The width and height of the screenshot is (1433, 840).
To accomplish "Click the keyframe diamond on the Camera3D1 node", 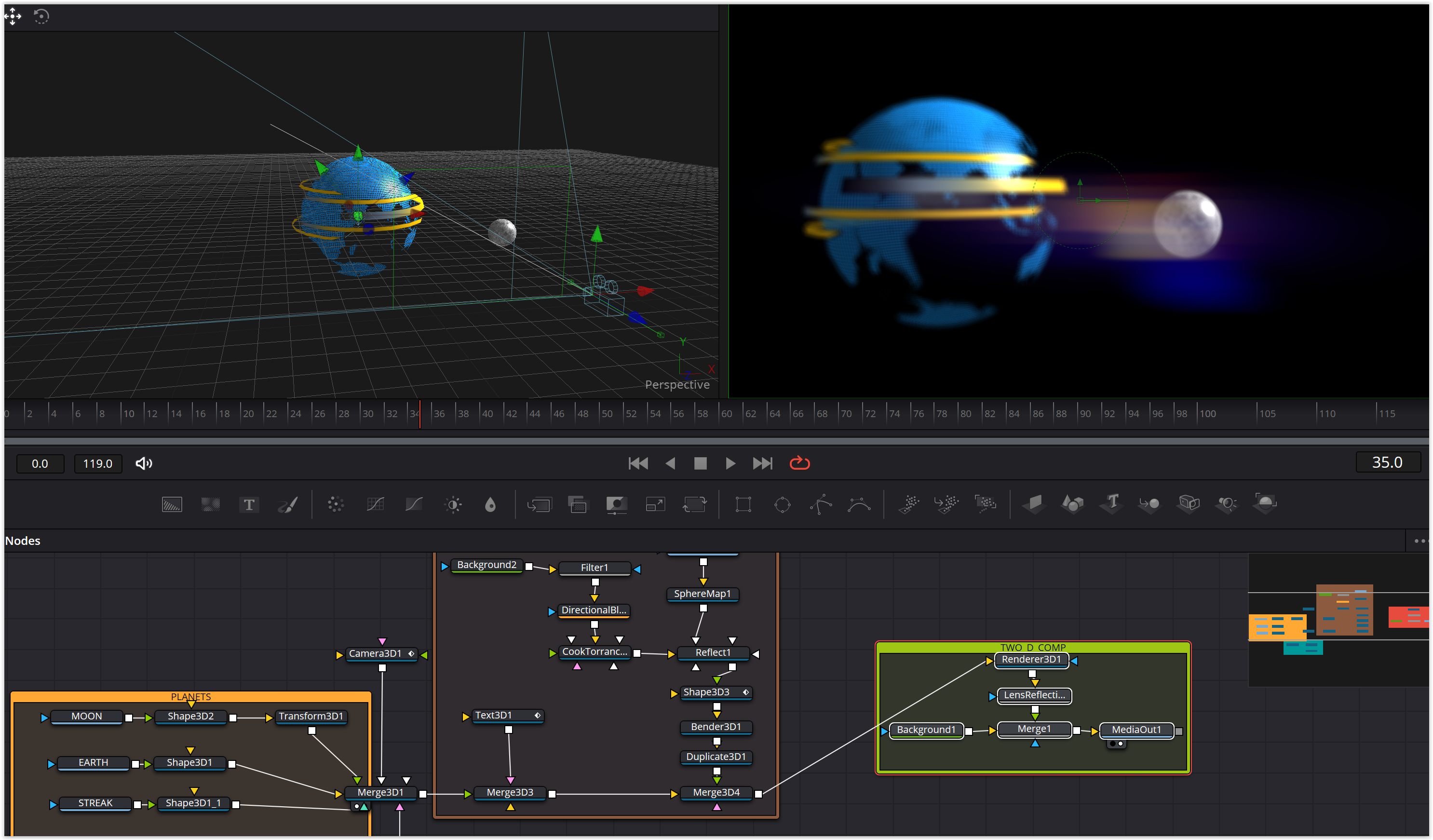I will pyautogui.click(x=411, y=654).
